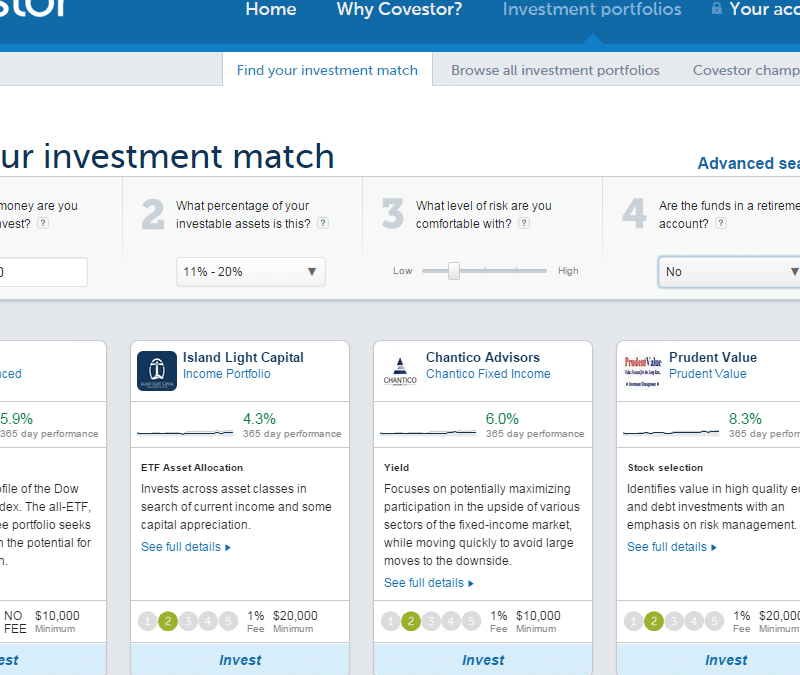
Task: Click the Chantico Advisors logo
Action: point(400,371)
